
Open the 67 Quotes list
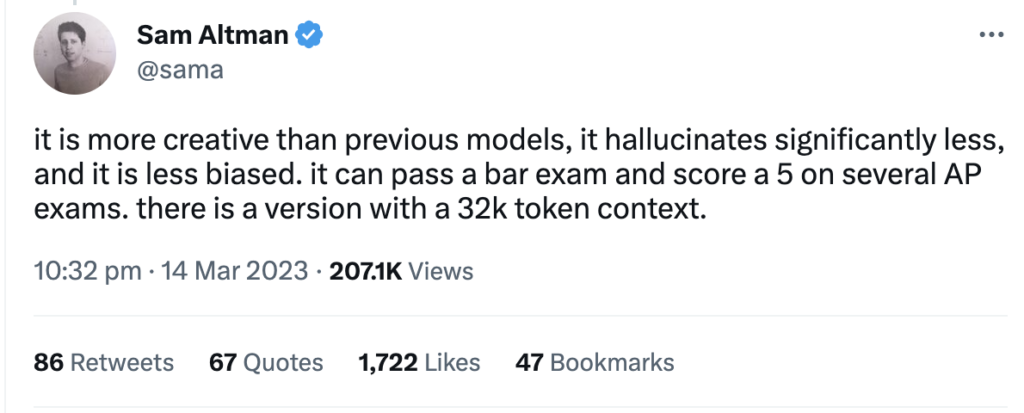[266, 362]
